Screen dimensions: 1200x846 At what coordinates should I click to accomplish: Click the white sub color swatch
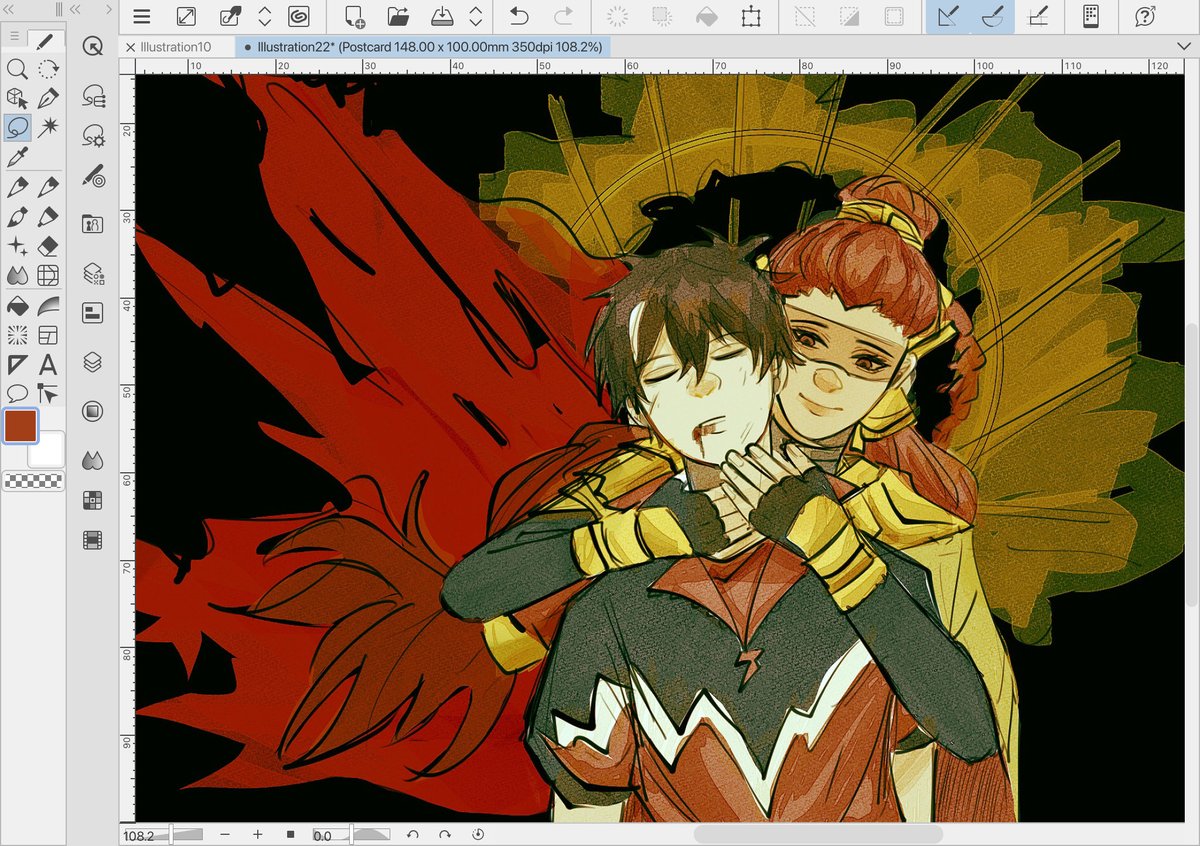[x=47, y=451]
